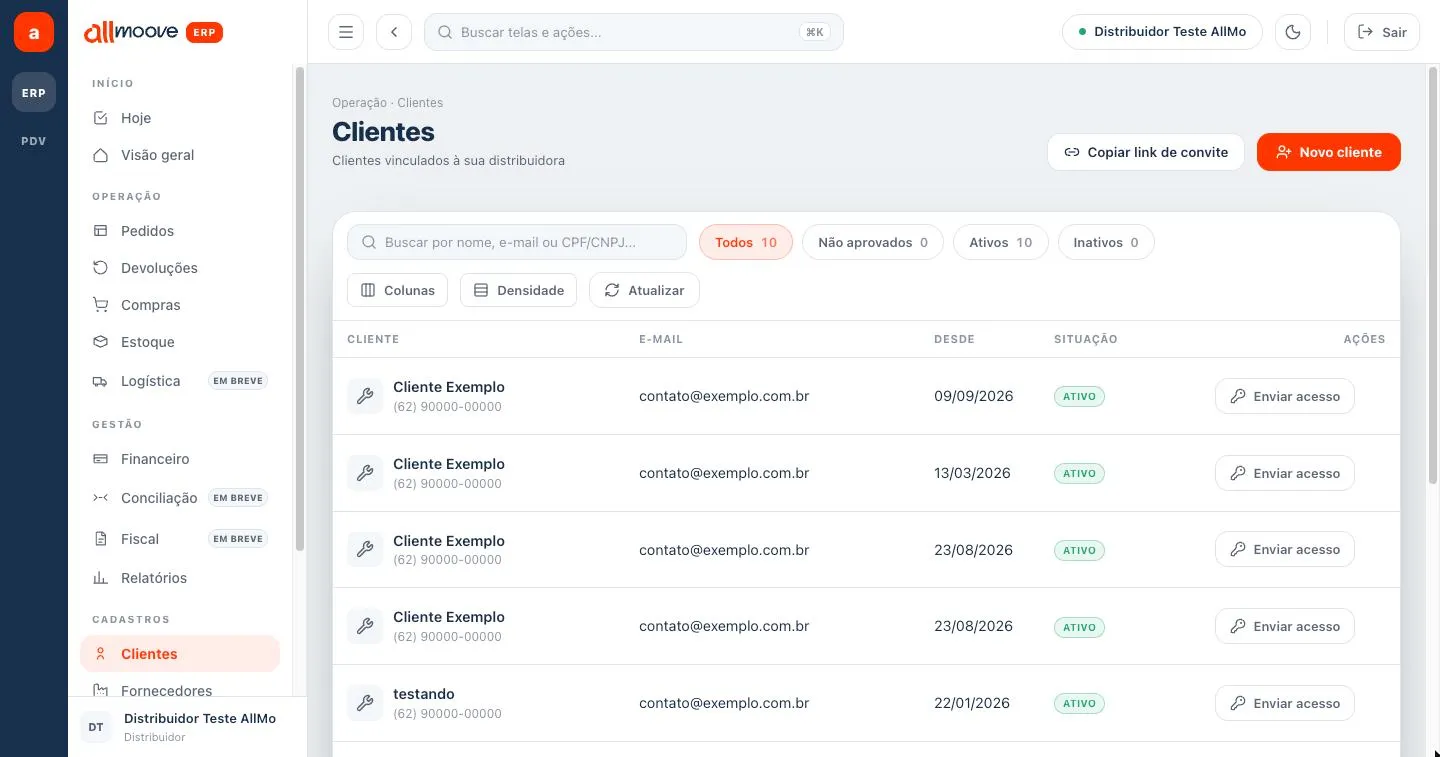Show only Ativos clients
The width and height of the screenshot is (1440, 757).
click(x=1001, y=242)
